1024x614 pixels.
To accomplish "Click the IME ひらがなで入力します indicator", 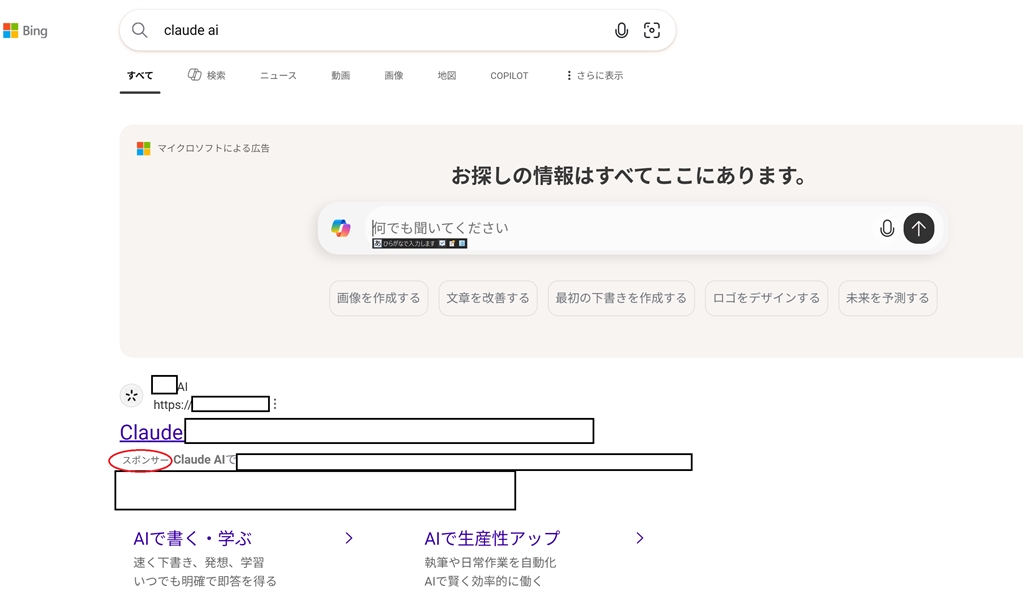I will click(x=419, y=244).
